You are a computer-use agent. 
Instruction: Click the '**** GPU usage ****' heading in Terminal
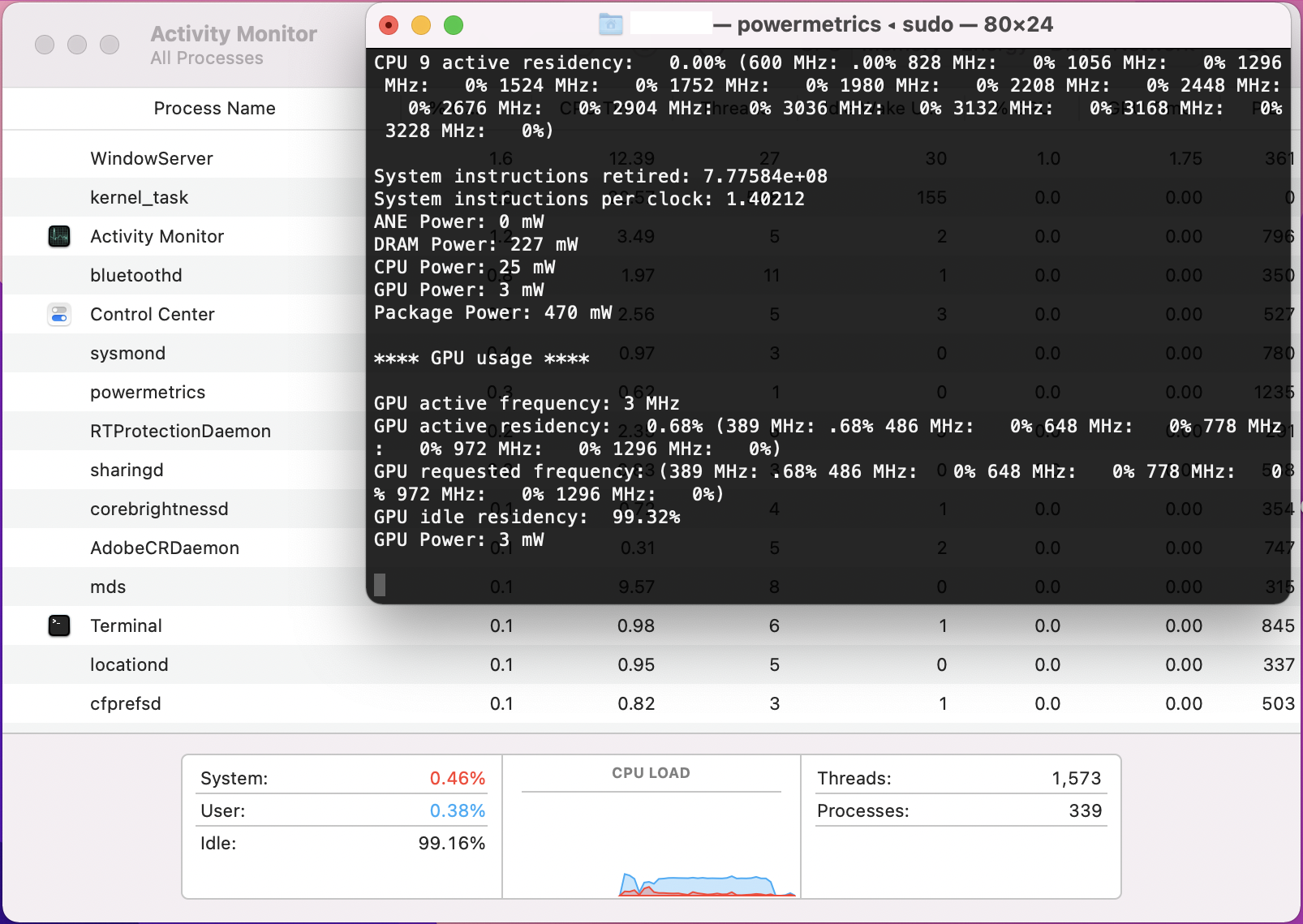click(x=481, y=358)
